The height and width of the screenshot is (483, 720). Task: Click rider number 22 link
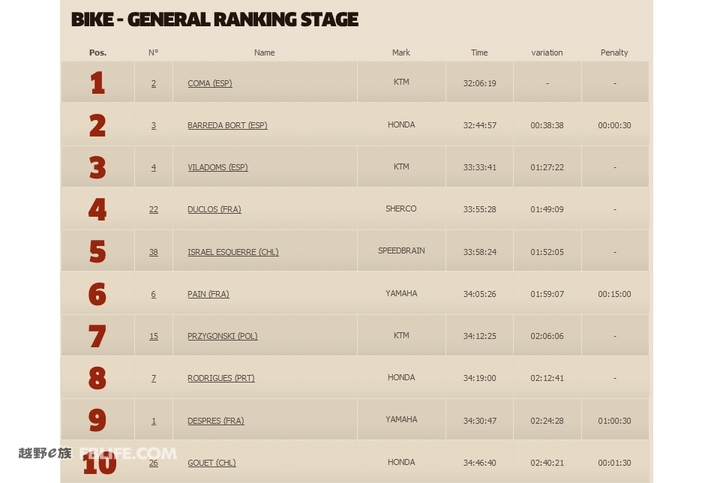(153, 209)
